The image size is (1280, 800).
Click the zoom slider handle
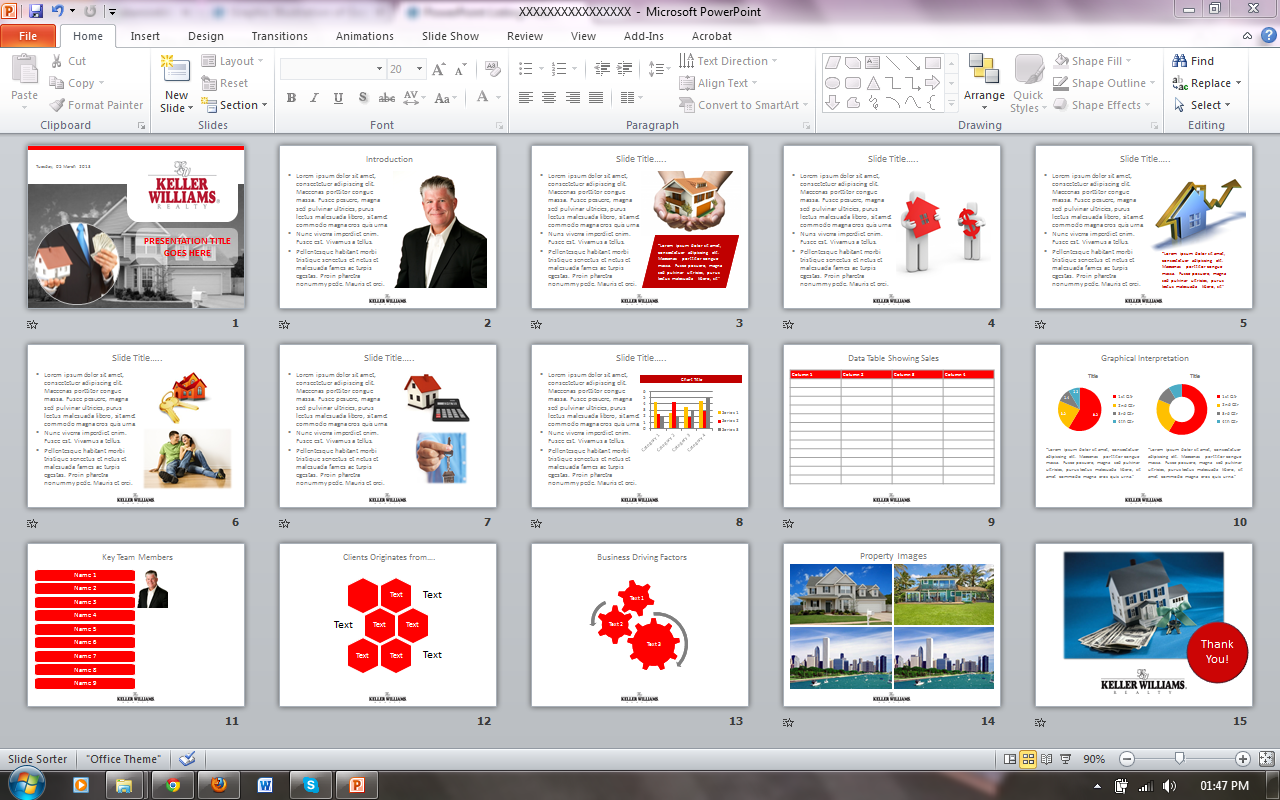[x=1180, y=759]
